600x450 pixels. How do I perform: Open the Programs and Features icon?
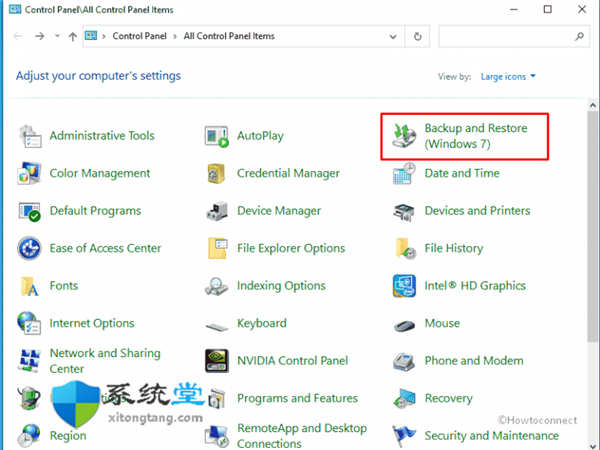coord(218,399)
